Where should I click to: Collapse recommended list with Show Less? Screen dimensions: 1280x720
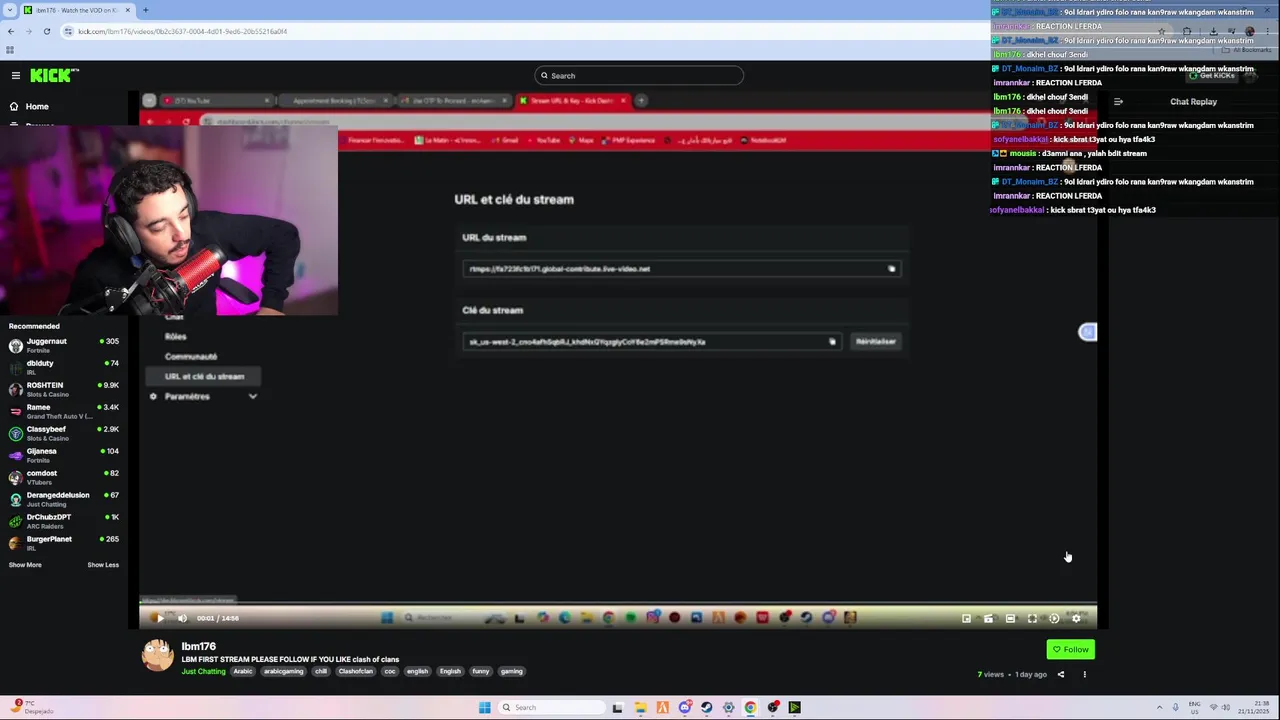coord(103,565)
